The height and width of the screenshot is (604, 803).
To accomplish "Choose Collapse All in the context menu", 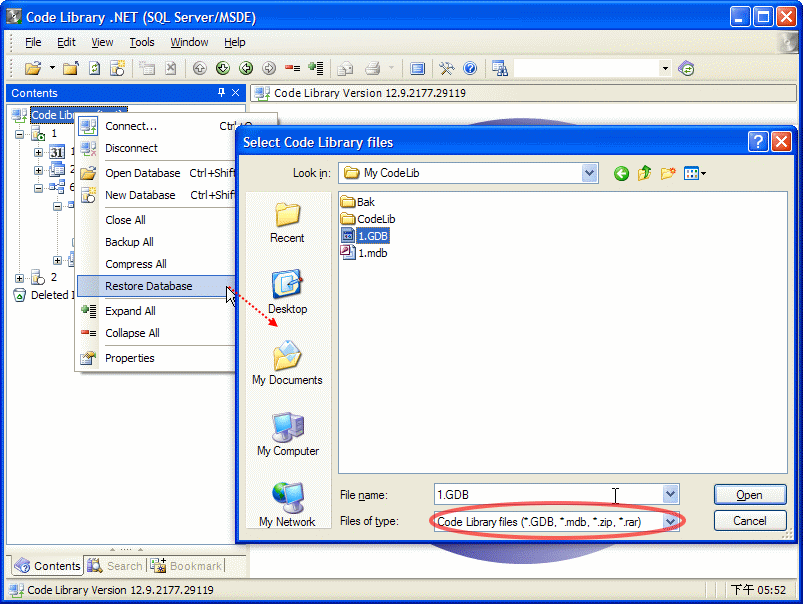I will 156,333.
